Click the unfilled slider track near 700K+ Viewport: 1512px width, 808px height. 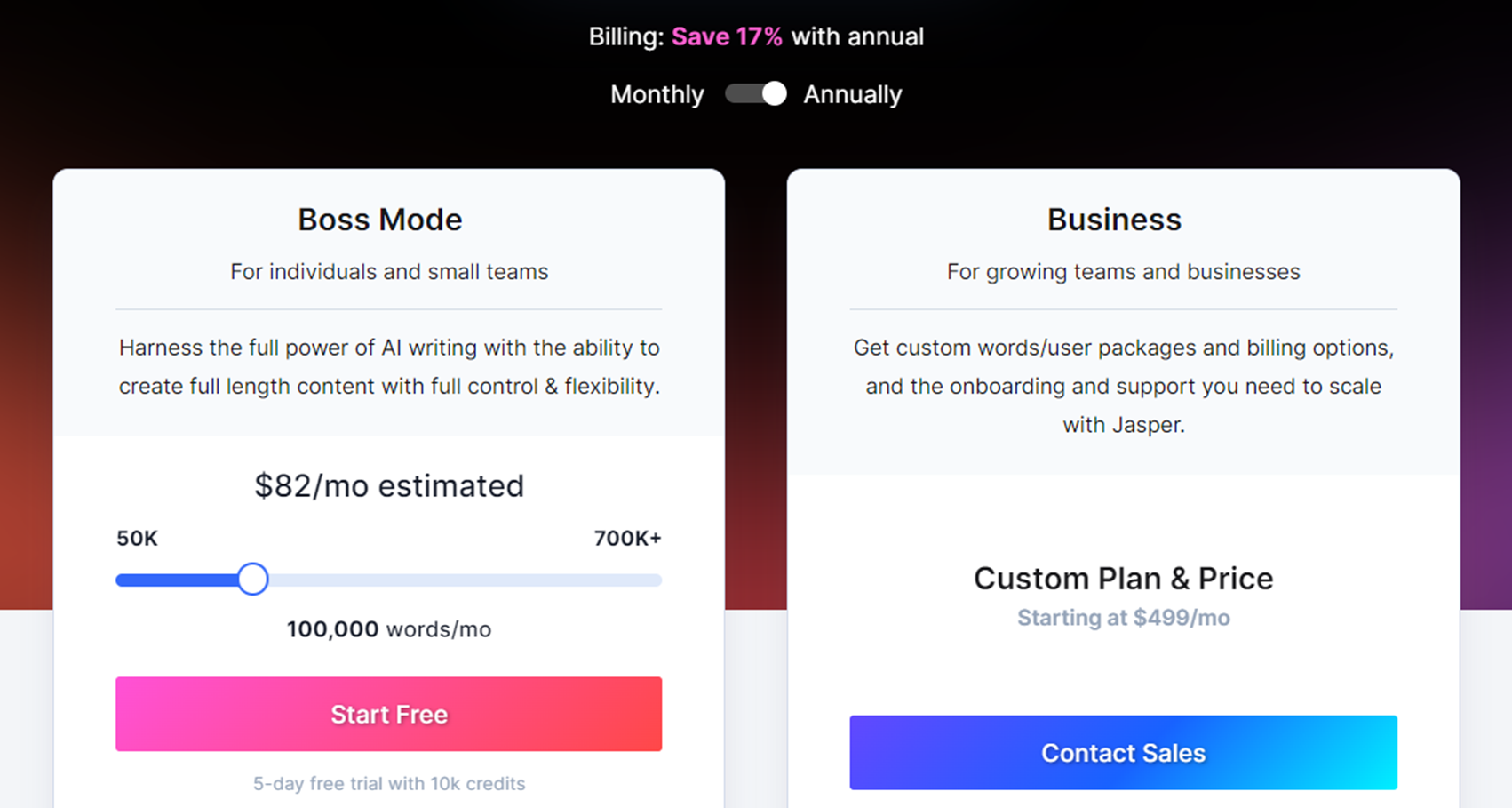pos(577,580)
